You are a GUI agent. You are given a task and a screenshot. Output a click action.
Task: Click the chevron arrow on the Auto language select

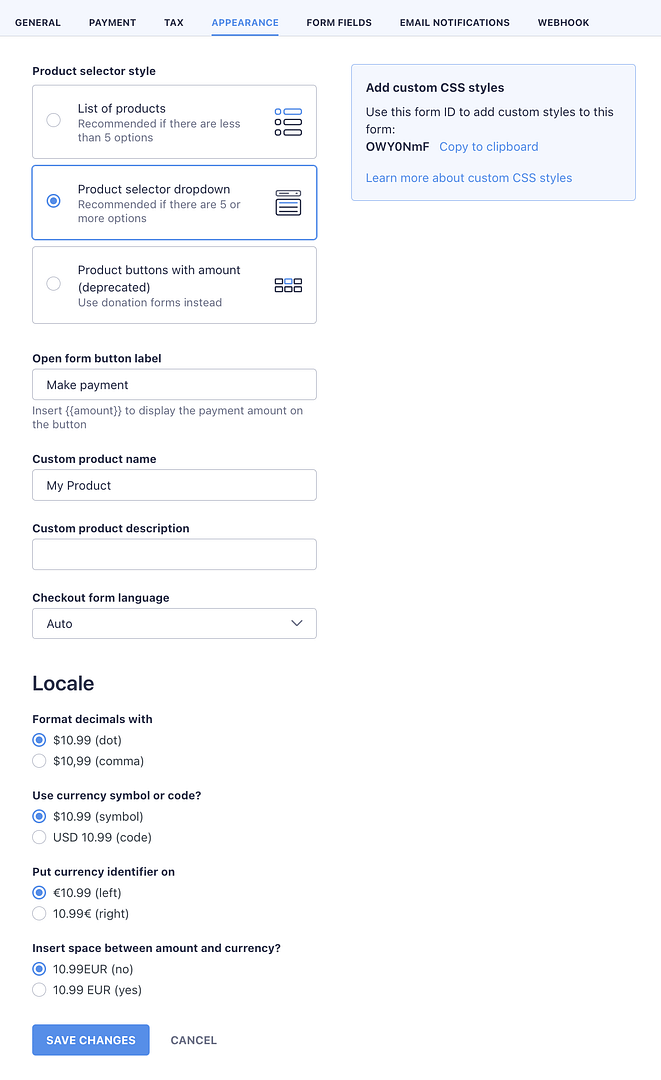[x=296, y=624]
